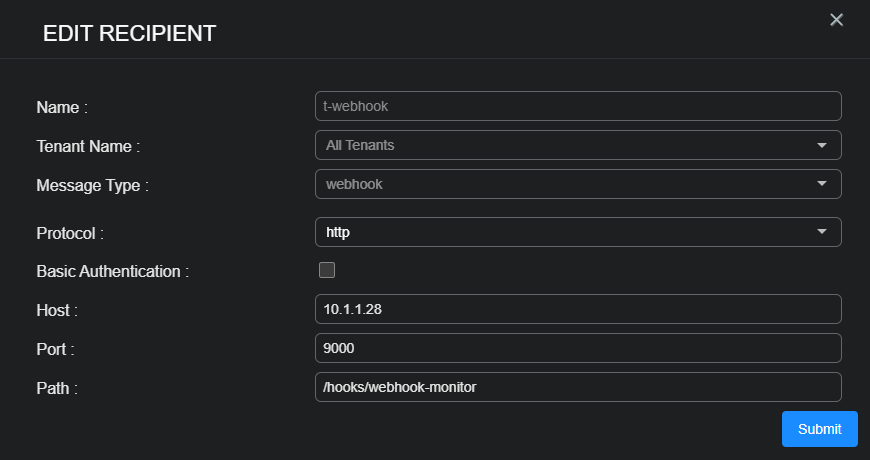Click the 'webhook' Message Type value
The width and height of the screenshot is (870, 460).
click(354, 184)
